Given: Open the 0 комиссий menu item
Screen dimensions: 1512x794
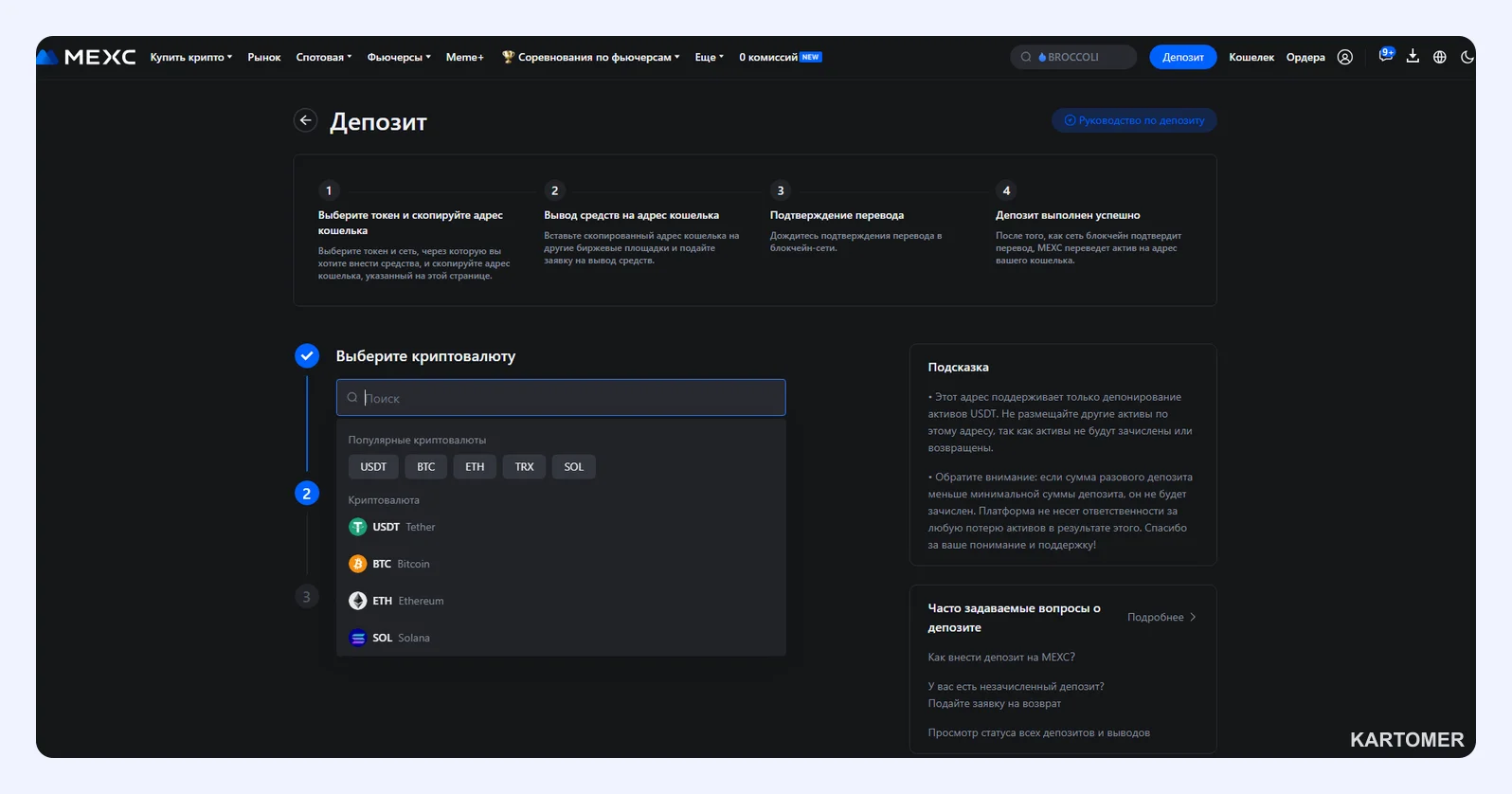Looking at the screenshot, I should point(780,57).
